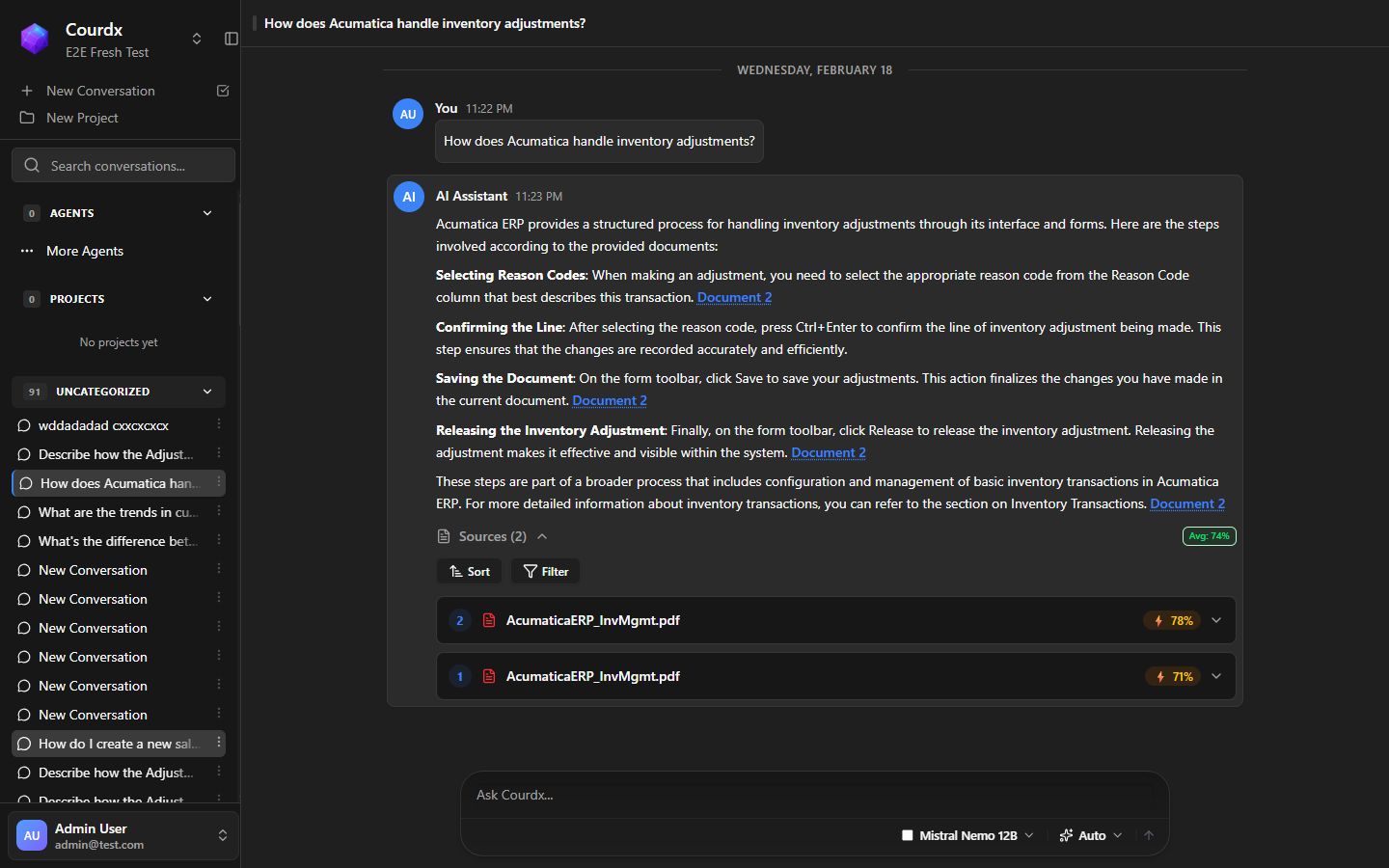Click the PDF icon next to AcumaticaERP_InvMgmt.pdf
This screenshot has height=868, width=1389.
(489, 620)
